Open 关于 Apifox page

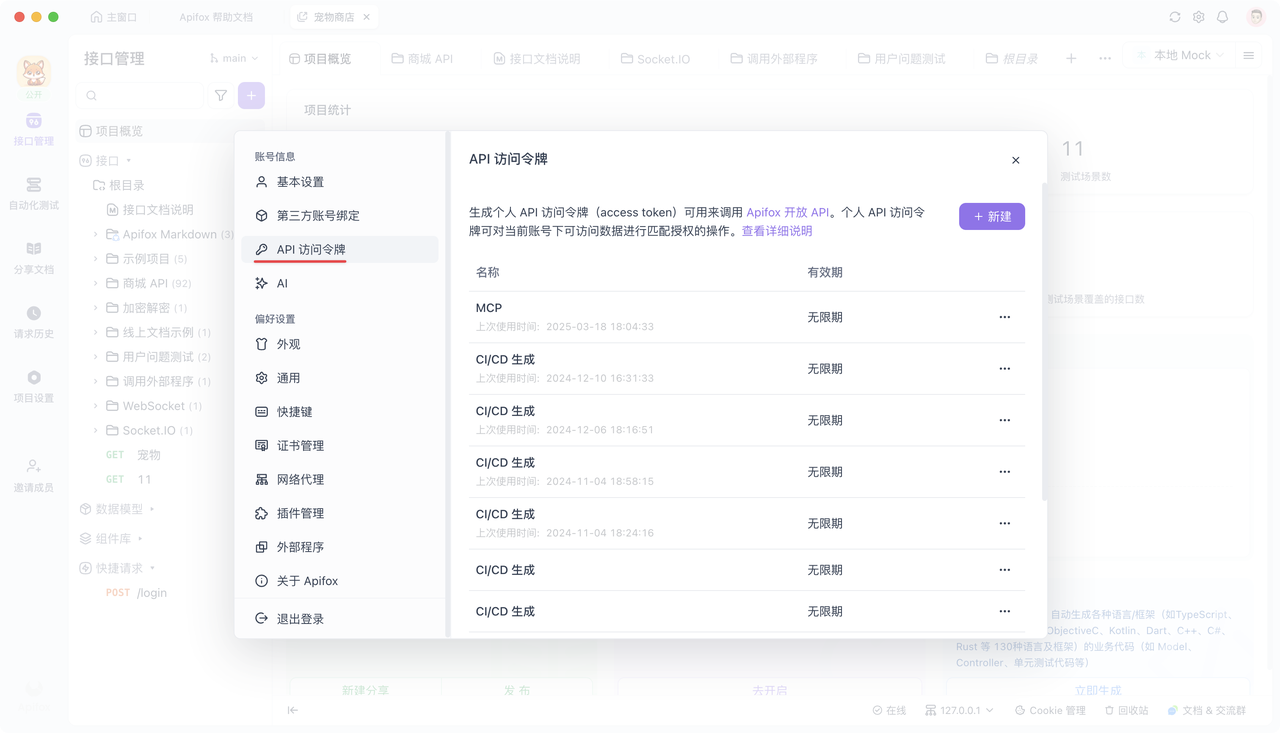point(340,581)
